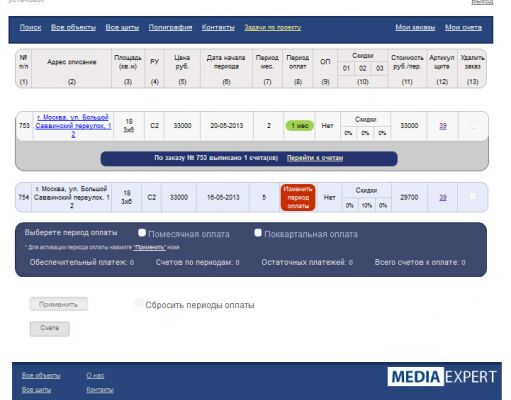
Task: Click Остаточных платежей: 0 text
Action: [307, 262]
